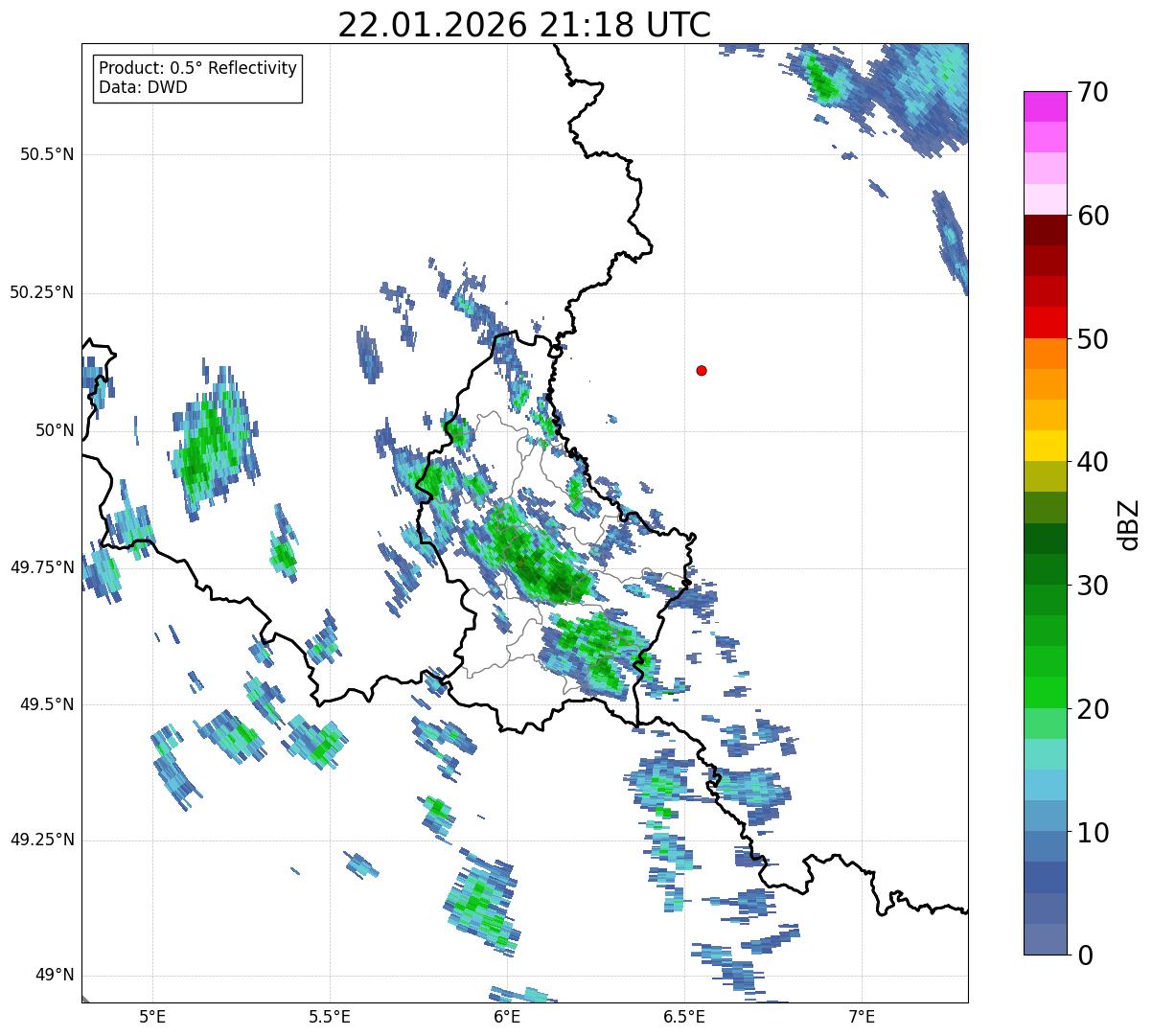Click the 'Product: 0.5° Reflectivity' legend text

(197, 69)
